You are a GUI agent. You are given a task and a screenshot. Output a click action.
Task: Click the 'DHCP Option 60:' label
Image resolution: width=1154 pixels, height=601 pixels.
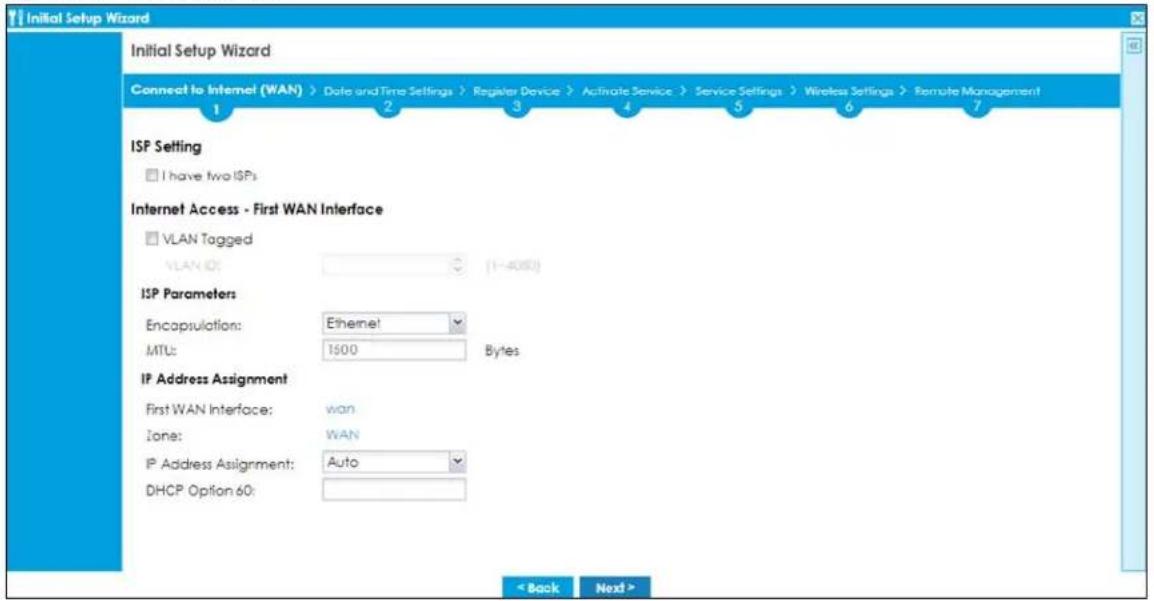pyautogui.click(x=200, y=491)
